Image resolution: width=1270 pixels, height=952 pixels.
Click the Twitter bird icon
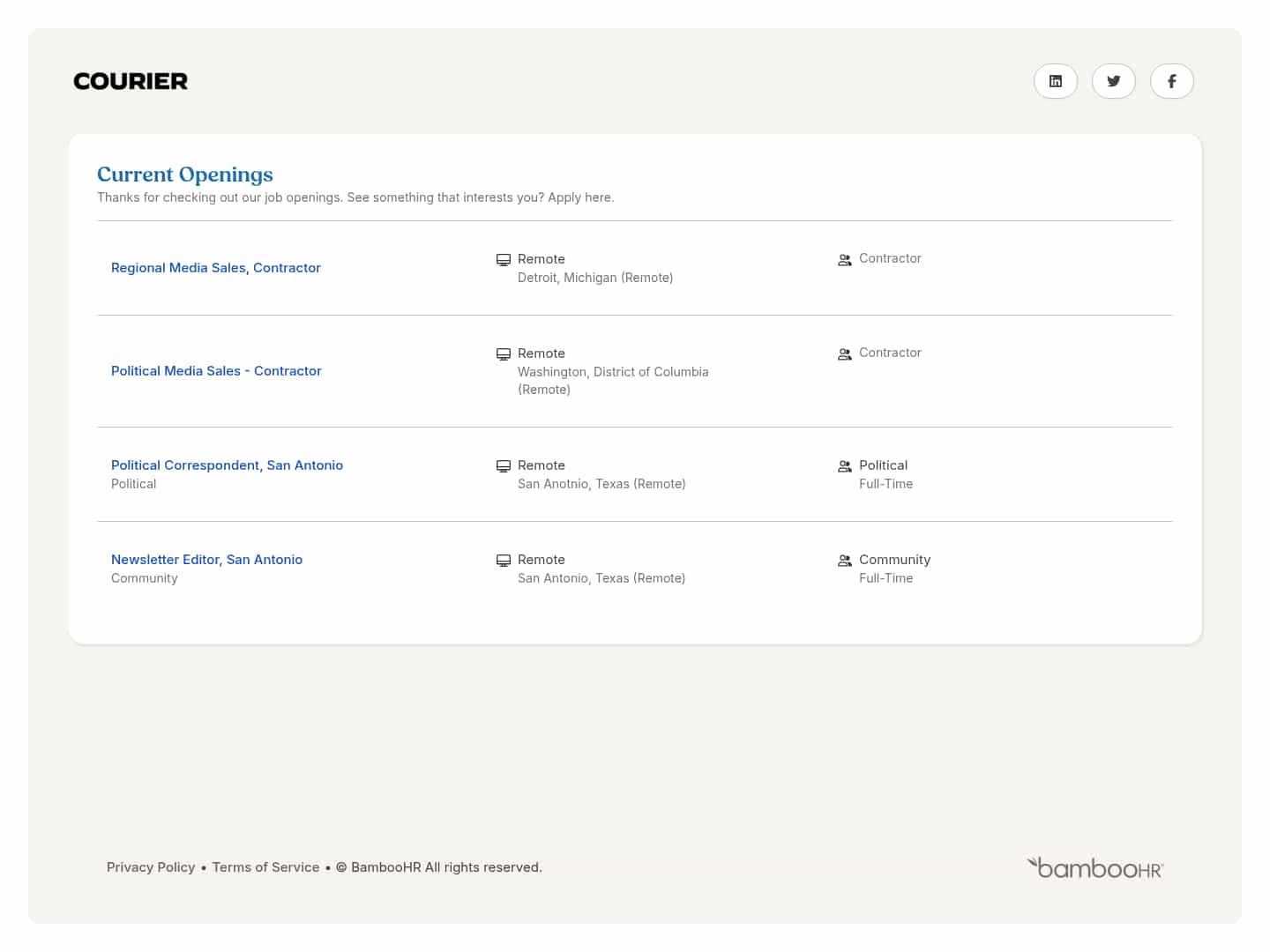click(x=1114, y=81)
